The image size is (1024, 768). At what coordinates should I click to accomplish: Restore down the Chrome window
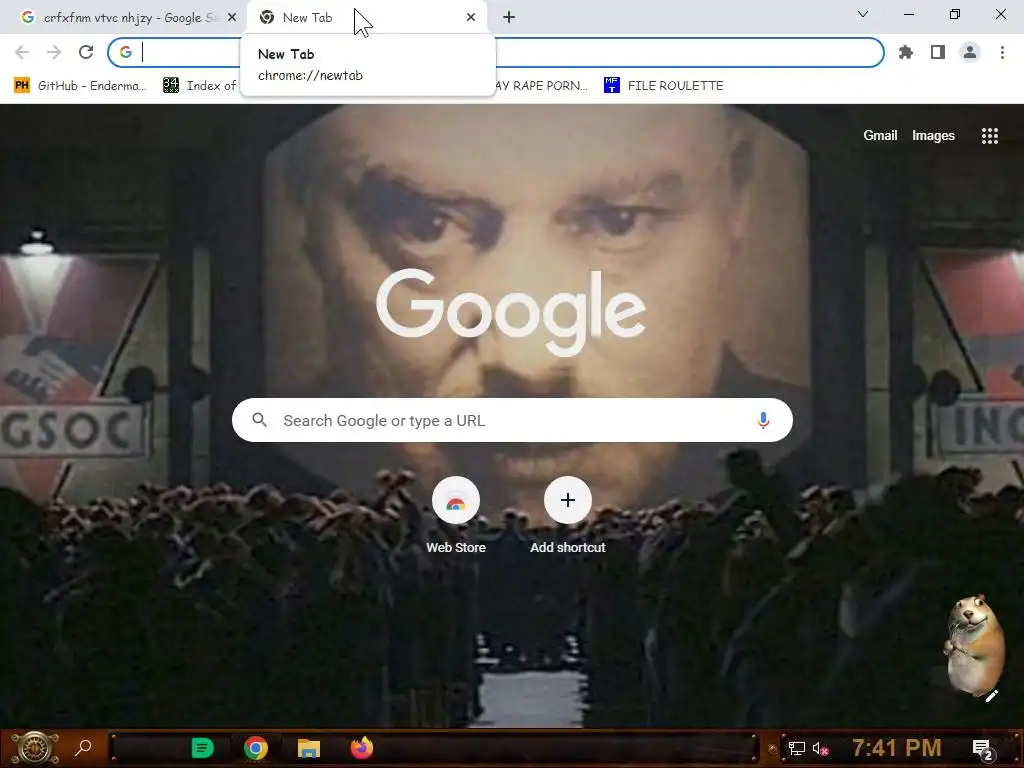[x=955, y=14]
